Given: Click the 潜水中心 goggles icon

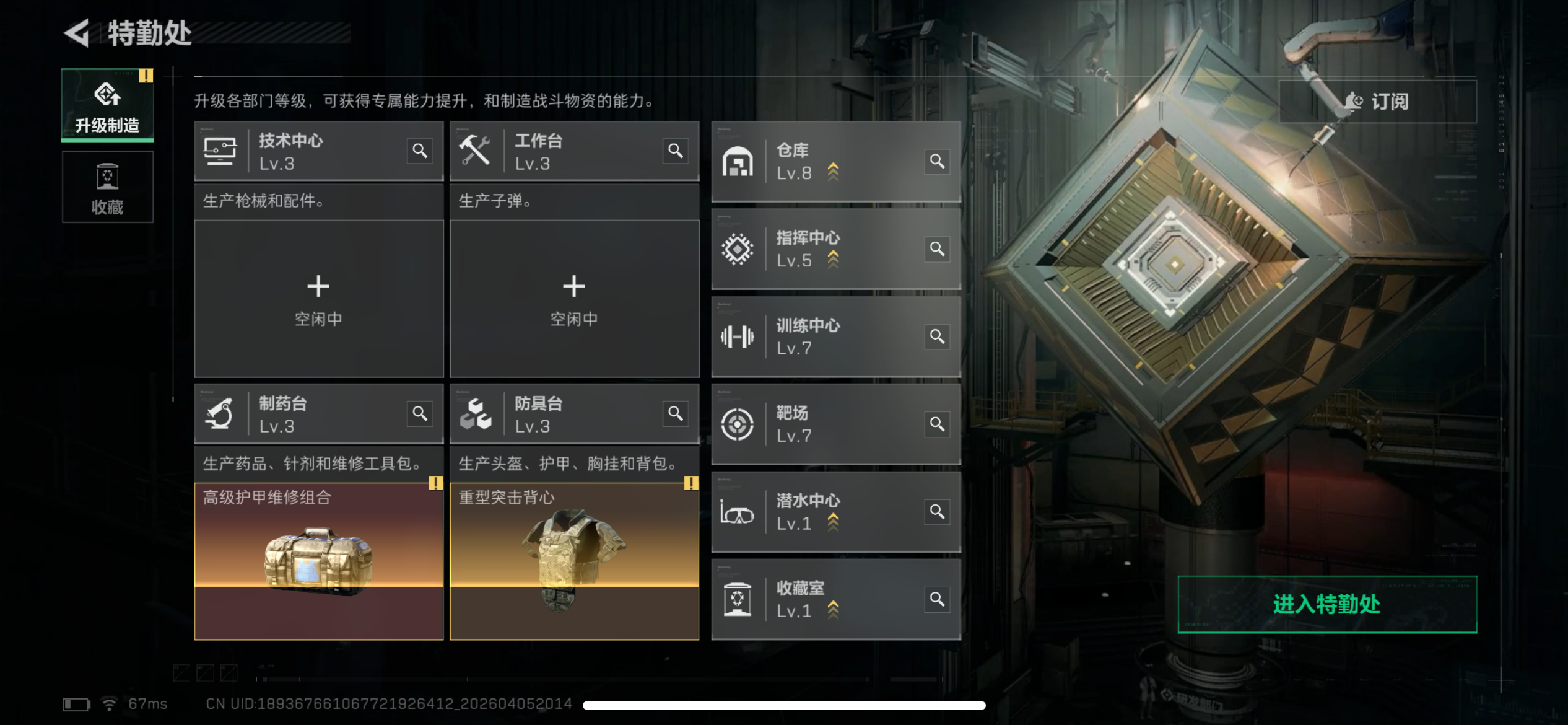Looking at the screenshot, I should pos(737,512).
